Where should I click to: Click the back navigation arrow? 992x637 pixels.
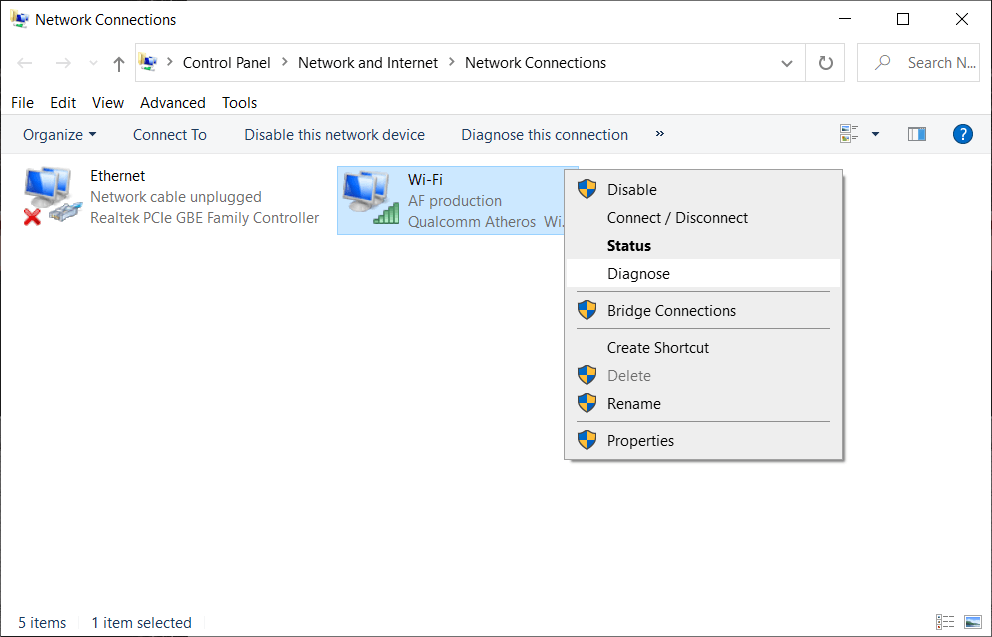(x=24, y=62)
